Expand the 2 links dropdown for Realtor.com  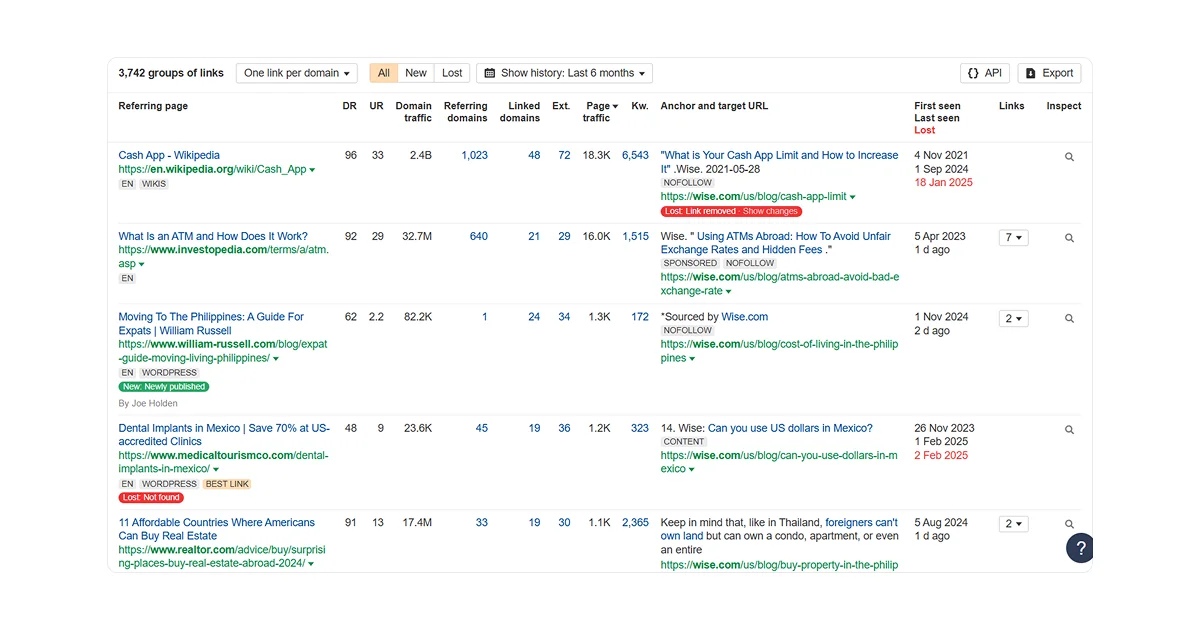pos(1013,524)
